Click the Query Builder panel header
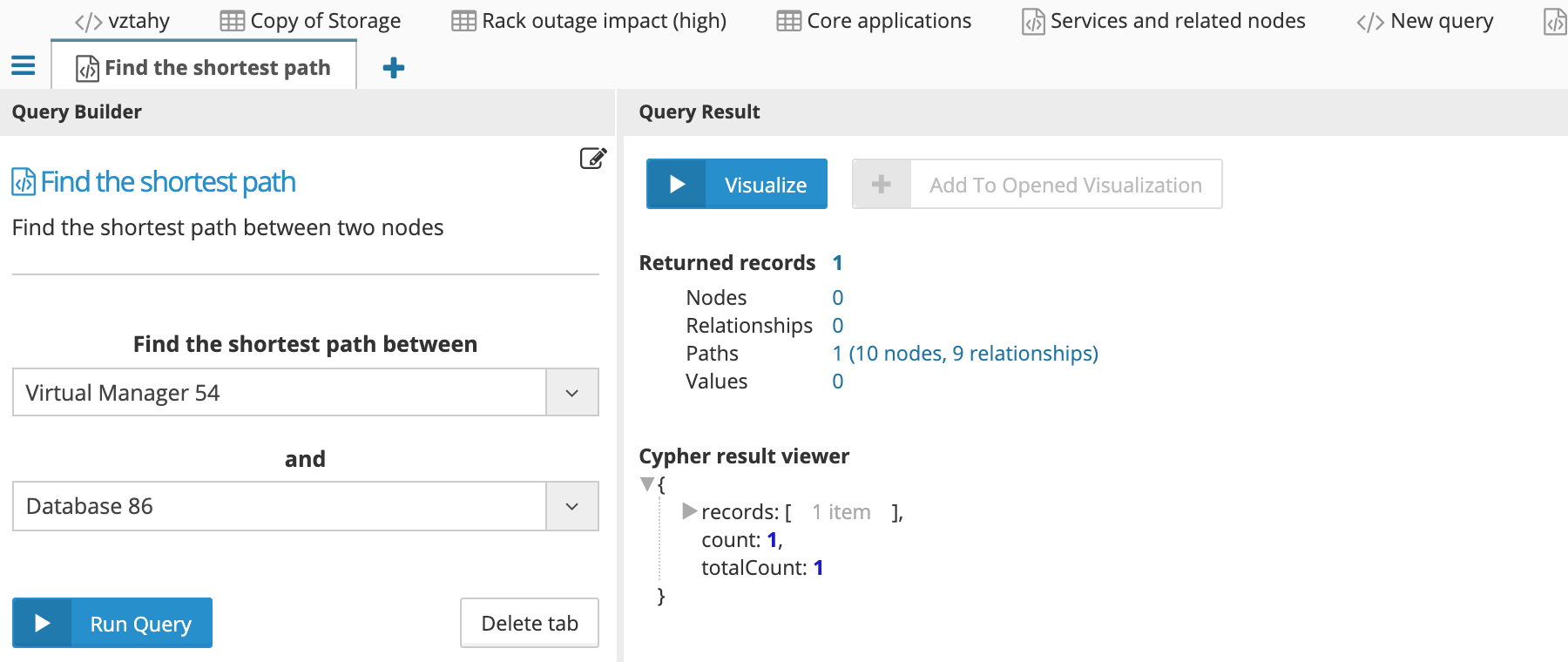1568x662 pixels. pyautogui.click(x=308, y=111)
